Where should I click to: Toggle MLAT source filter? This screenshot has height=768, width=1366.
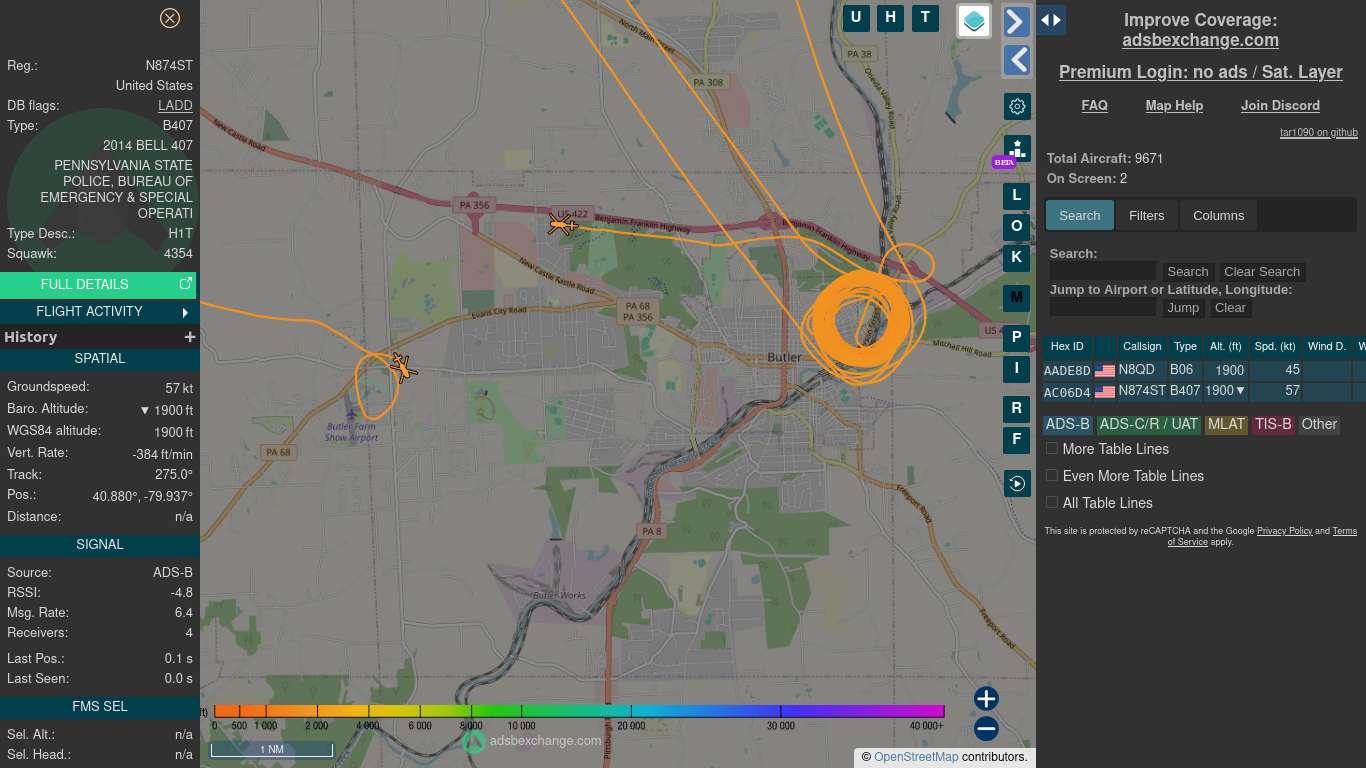[x=1226, y=425]
